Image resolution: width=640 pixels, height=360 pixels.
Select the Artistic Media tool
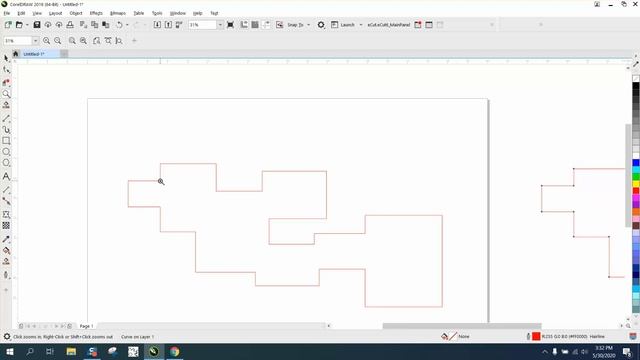[6, 130]
